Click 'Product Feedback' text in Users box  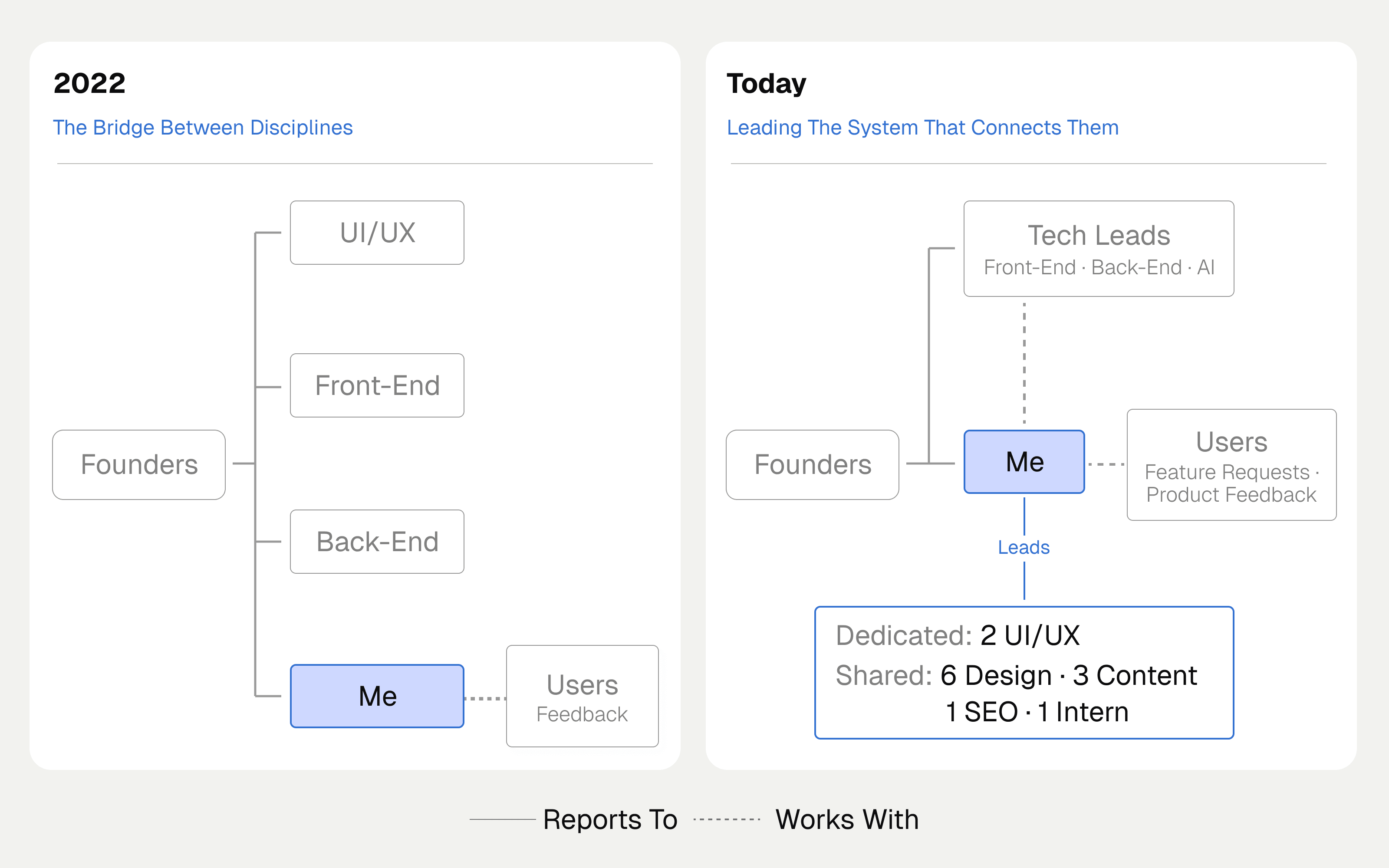(x=1231, y=494)
